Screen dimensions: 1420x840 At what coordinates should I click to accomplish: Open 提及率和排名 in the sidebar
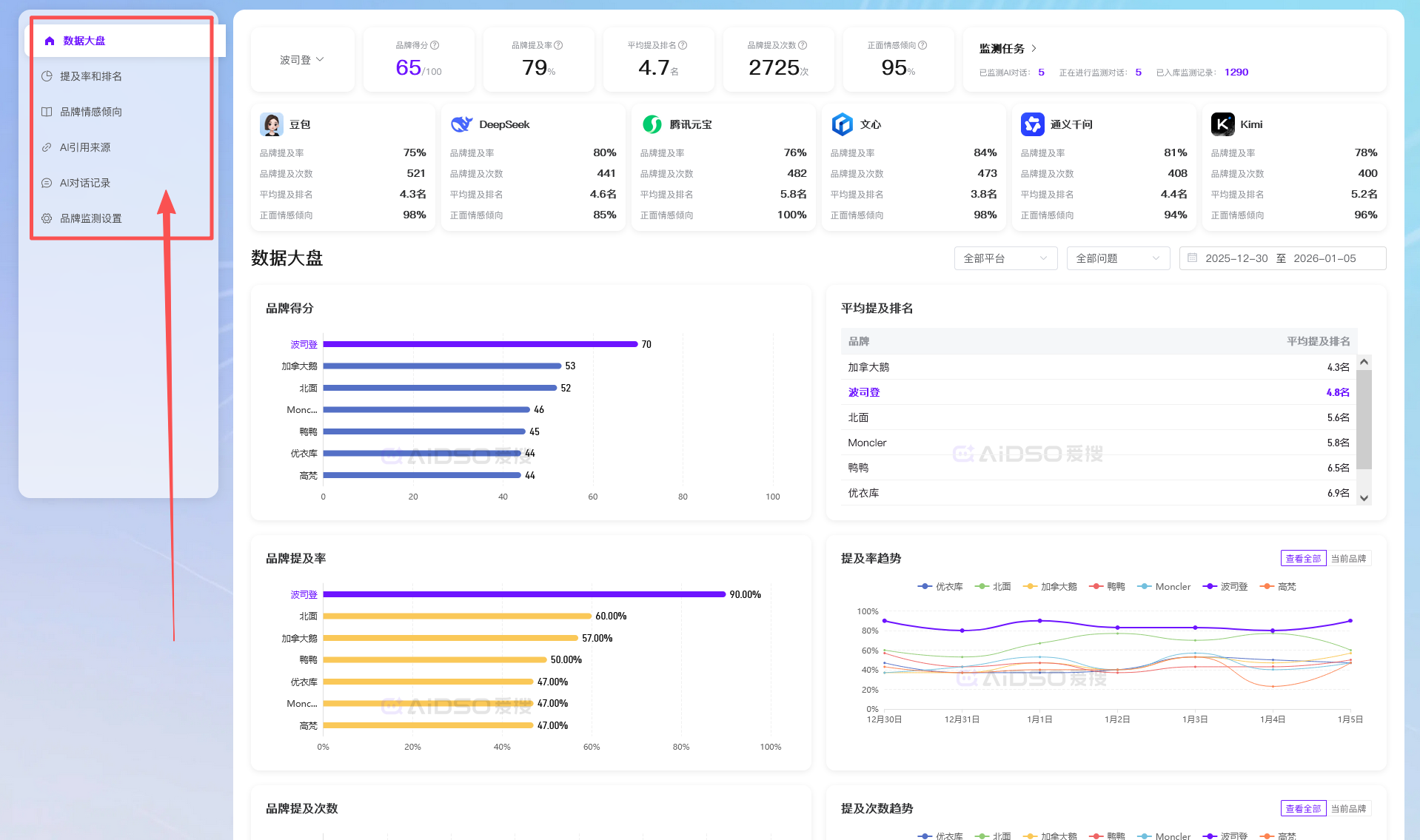(x=90, y=76)
